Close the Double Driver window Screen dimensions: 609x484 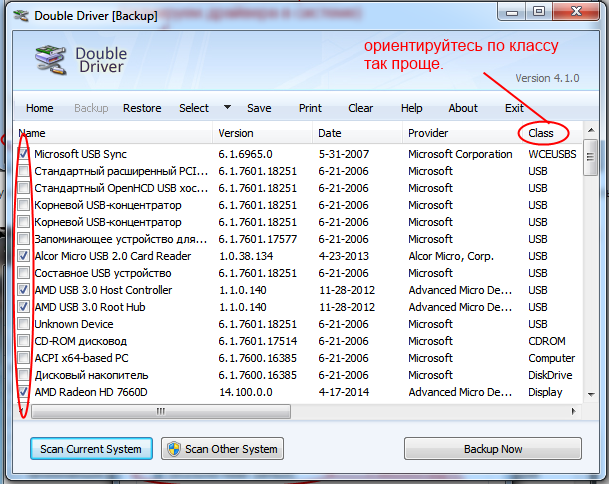(576, 12)
